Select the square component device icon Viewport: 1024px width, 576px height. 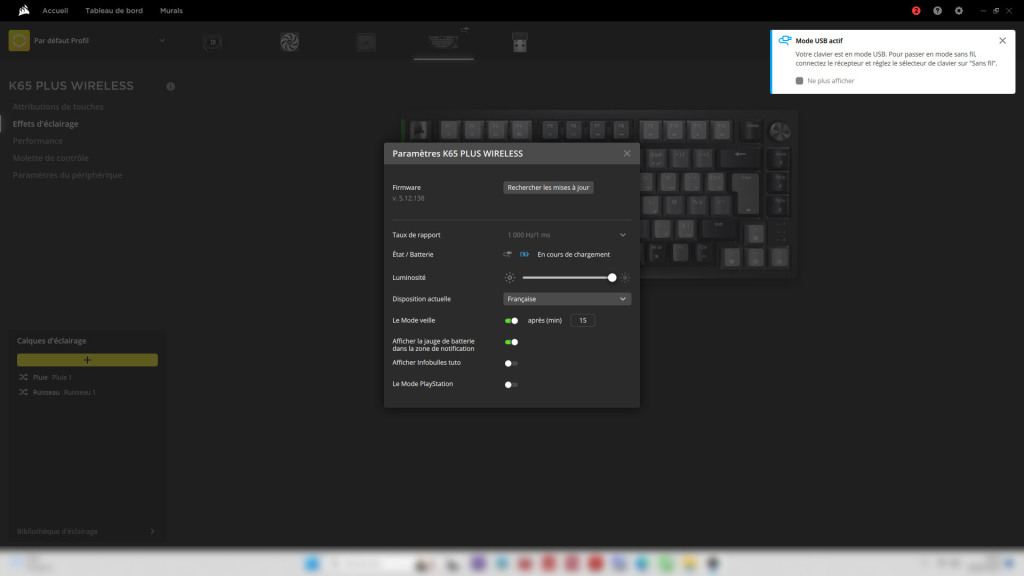click(x=366, y=42)
